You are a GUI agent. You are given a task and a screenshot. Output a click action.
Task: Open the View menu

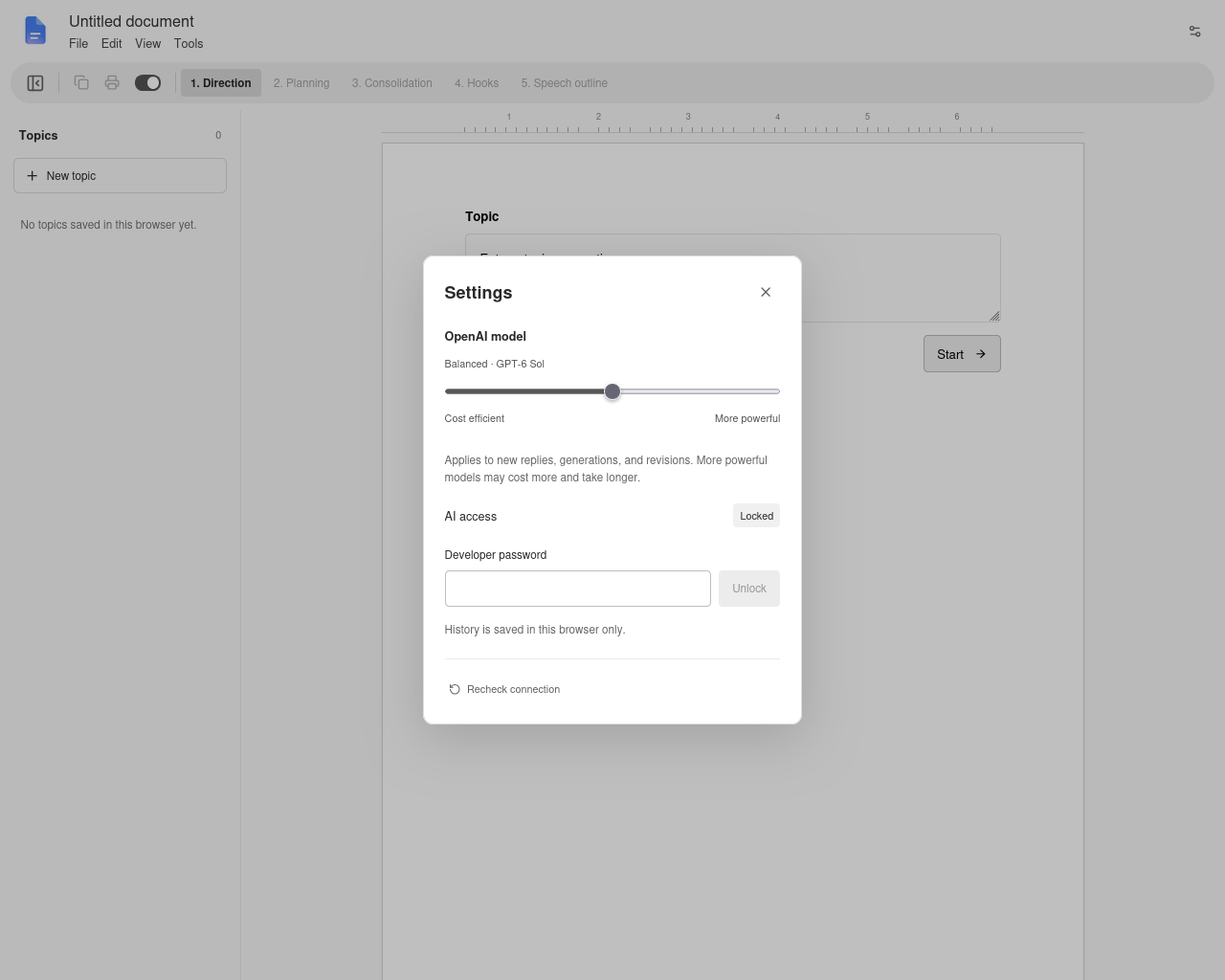147,43
